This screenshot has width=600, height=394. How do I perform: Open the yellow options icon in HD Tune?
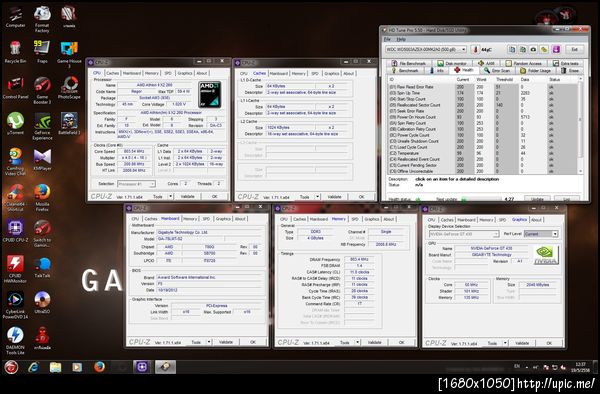pos(544,49)
